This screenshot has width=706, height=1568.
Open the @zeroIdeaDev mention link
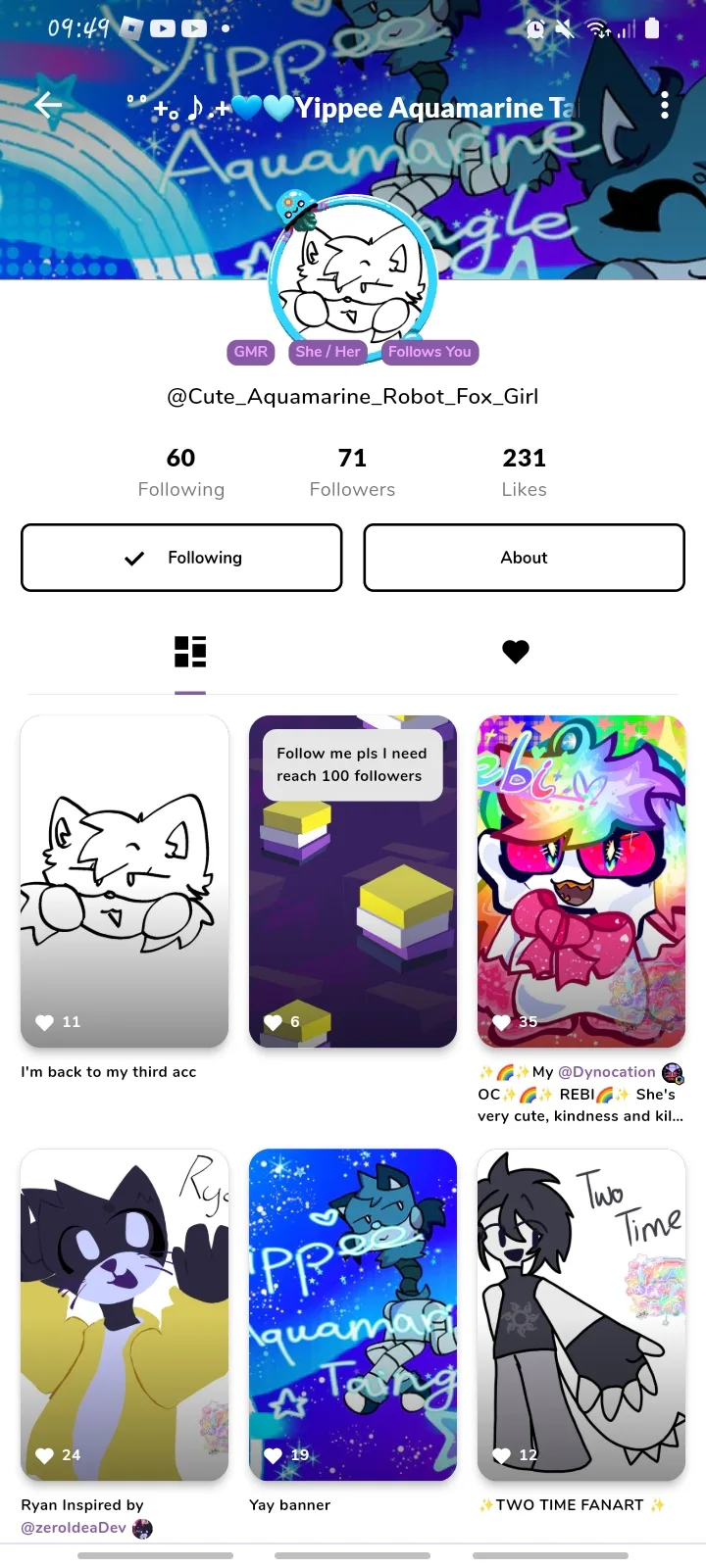pos(74,1528)
